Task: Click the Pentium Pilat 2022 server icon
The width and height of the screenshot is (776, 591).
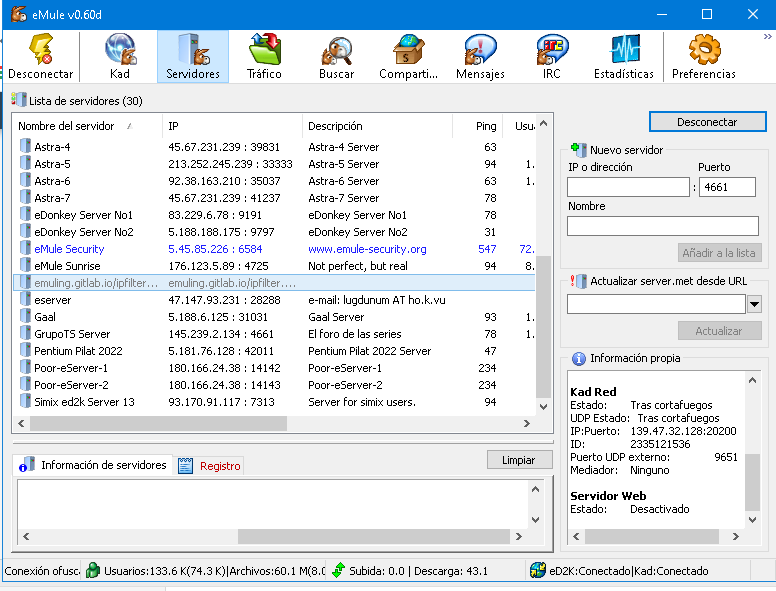Action: pos(25,350)
